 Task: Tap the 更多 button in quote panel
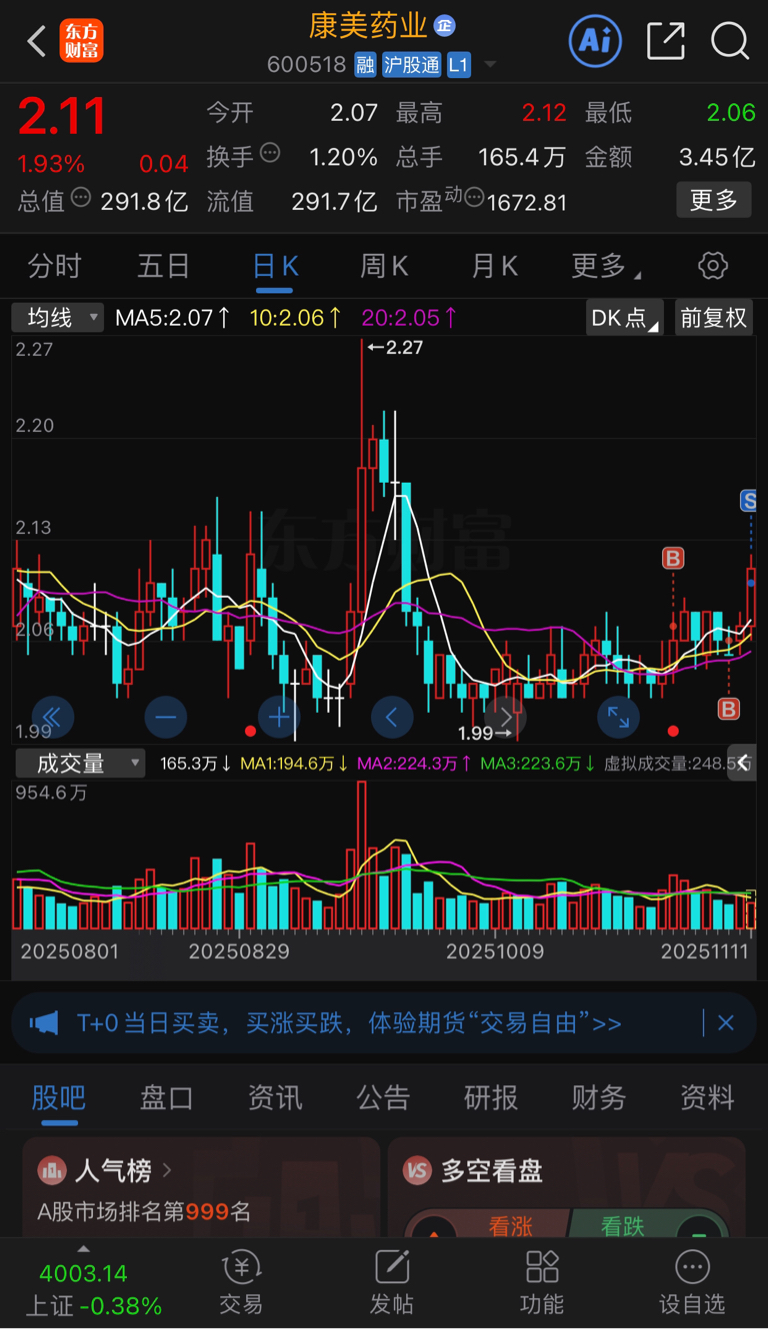714,200
